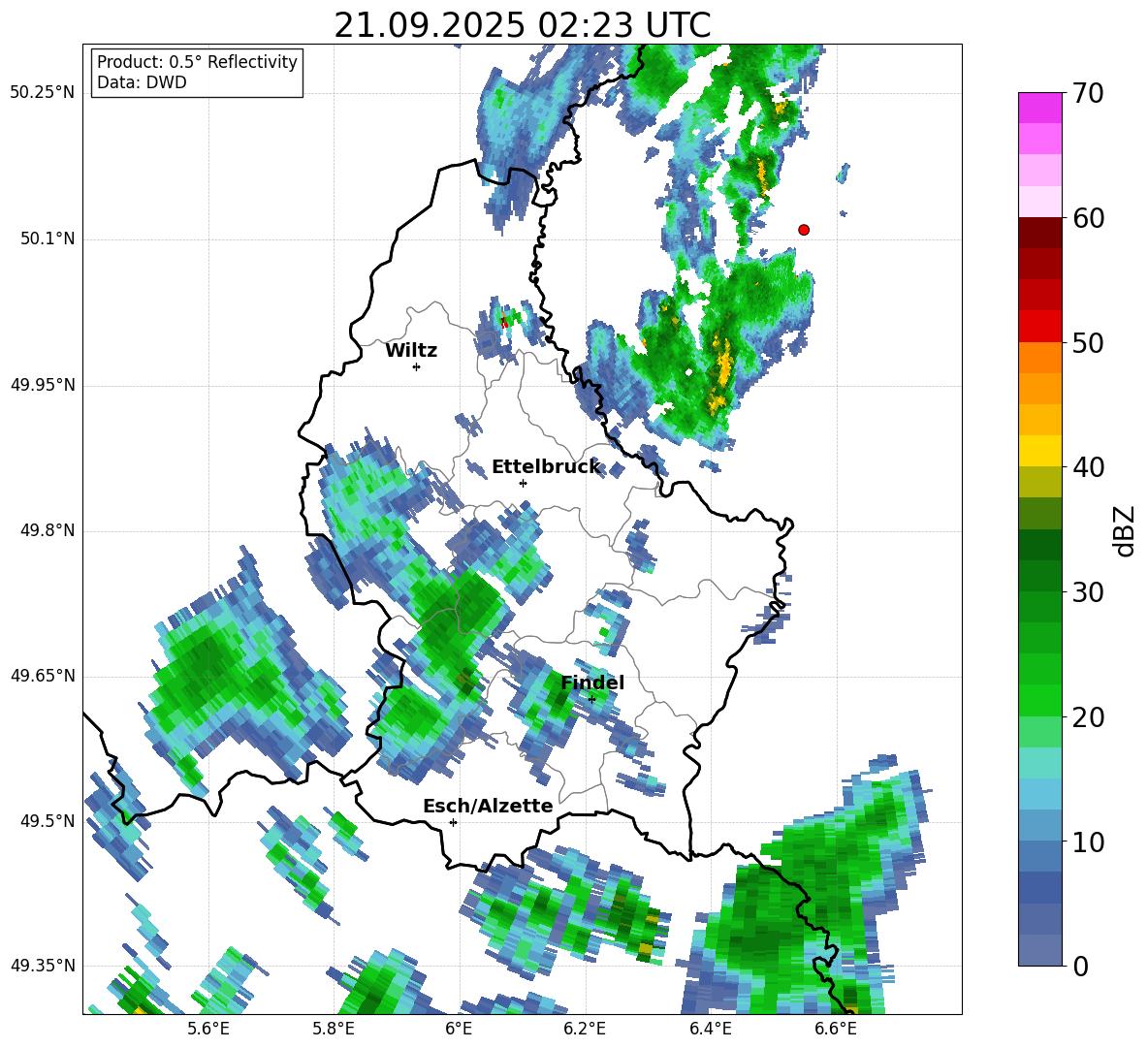Click the Findel city label
The width and height of the screenshot is (1148, 1048).
(x=592, y=683)
